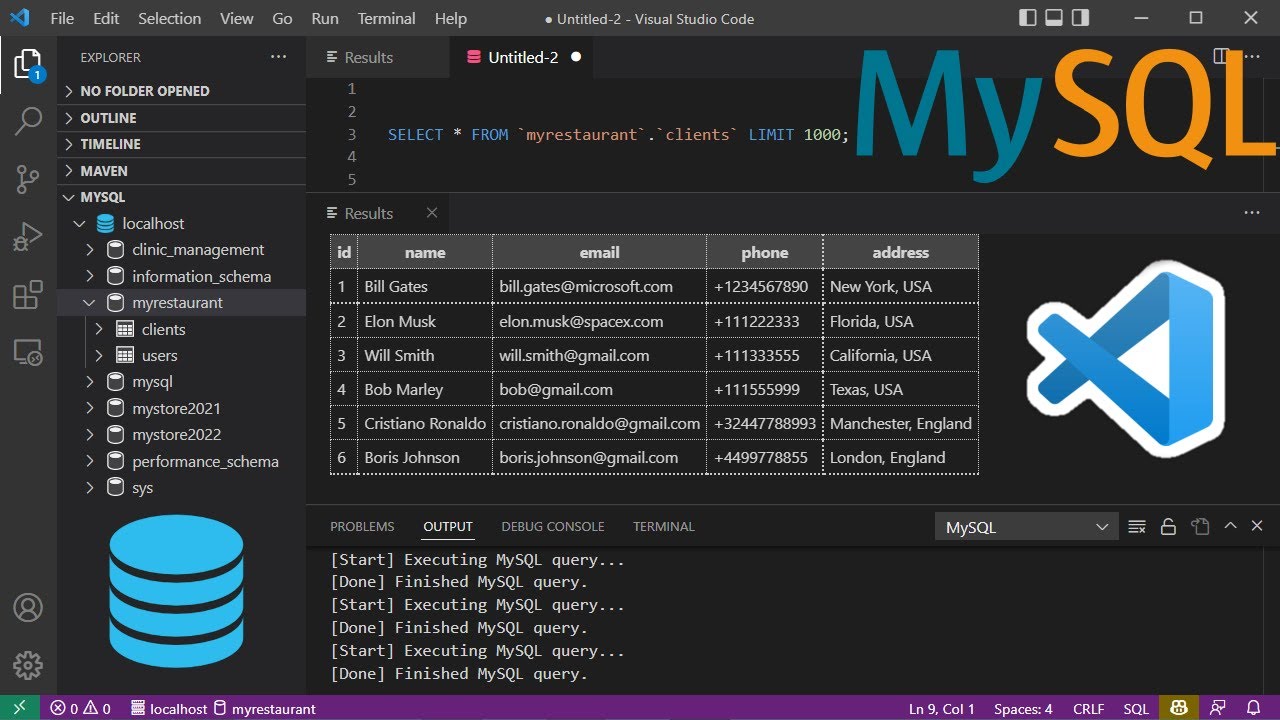The height and width of the screenshot is (720, 1280).
Task: Expand the OUTLINE section
Action: coord(182,118)
